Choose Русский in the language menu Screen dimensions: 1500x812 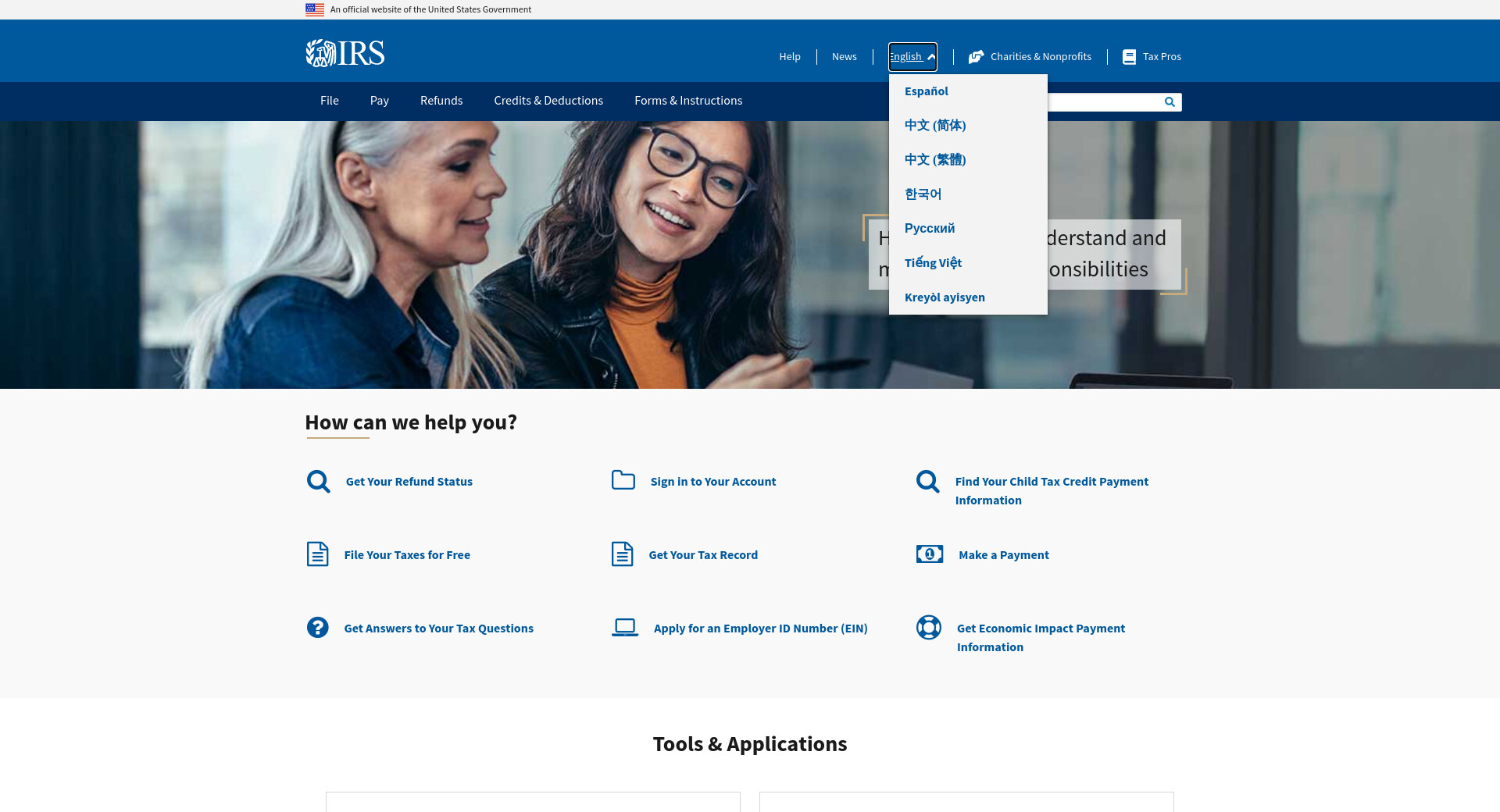coord(929,229)
